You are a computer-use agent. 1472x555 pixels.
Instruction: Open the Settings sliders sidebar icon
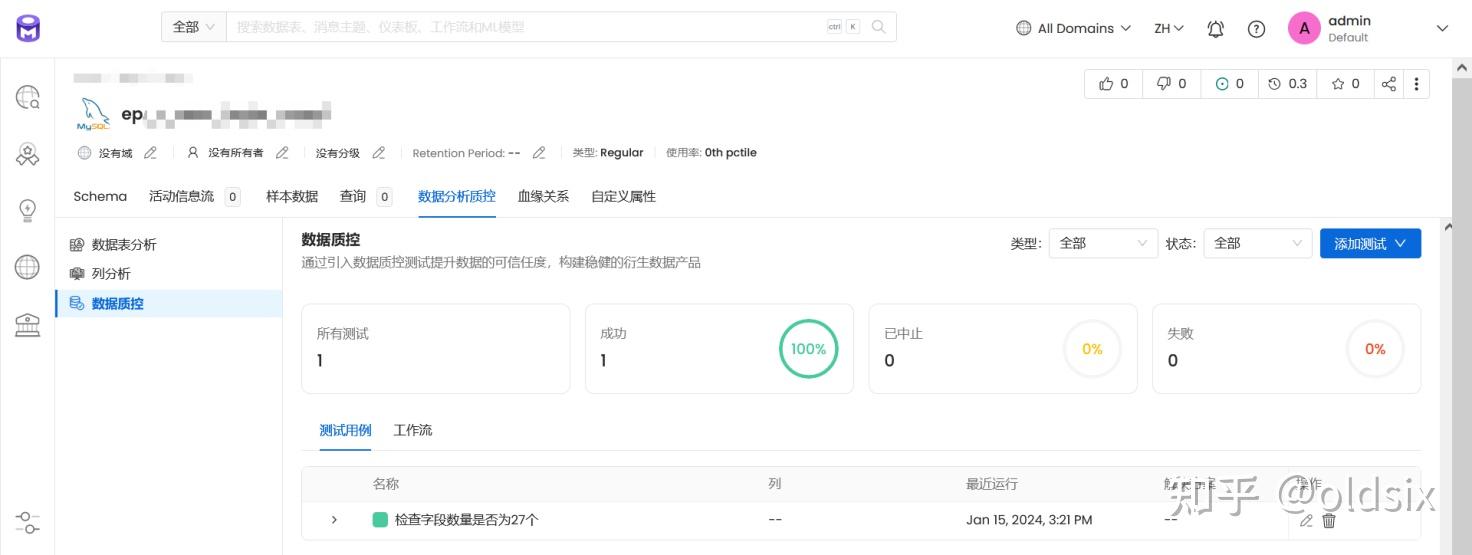point(28,522)
